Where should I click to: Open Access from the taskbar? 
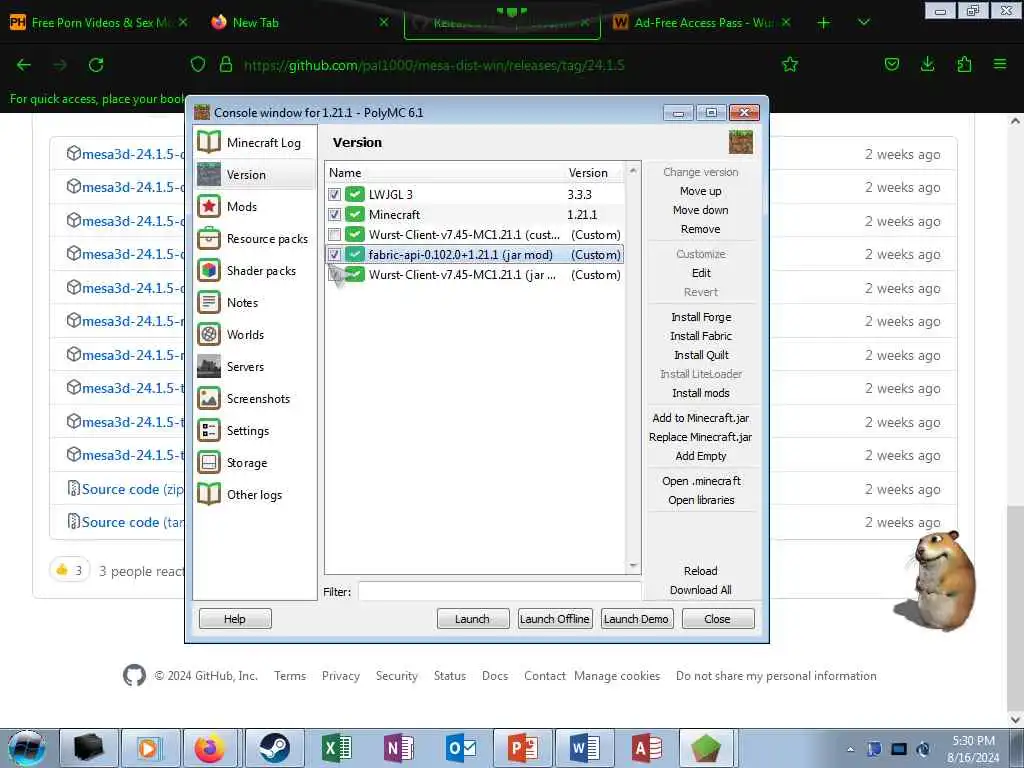tap(647, 748)
